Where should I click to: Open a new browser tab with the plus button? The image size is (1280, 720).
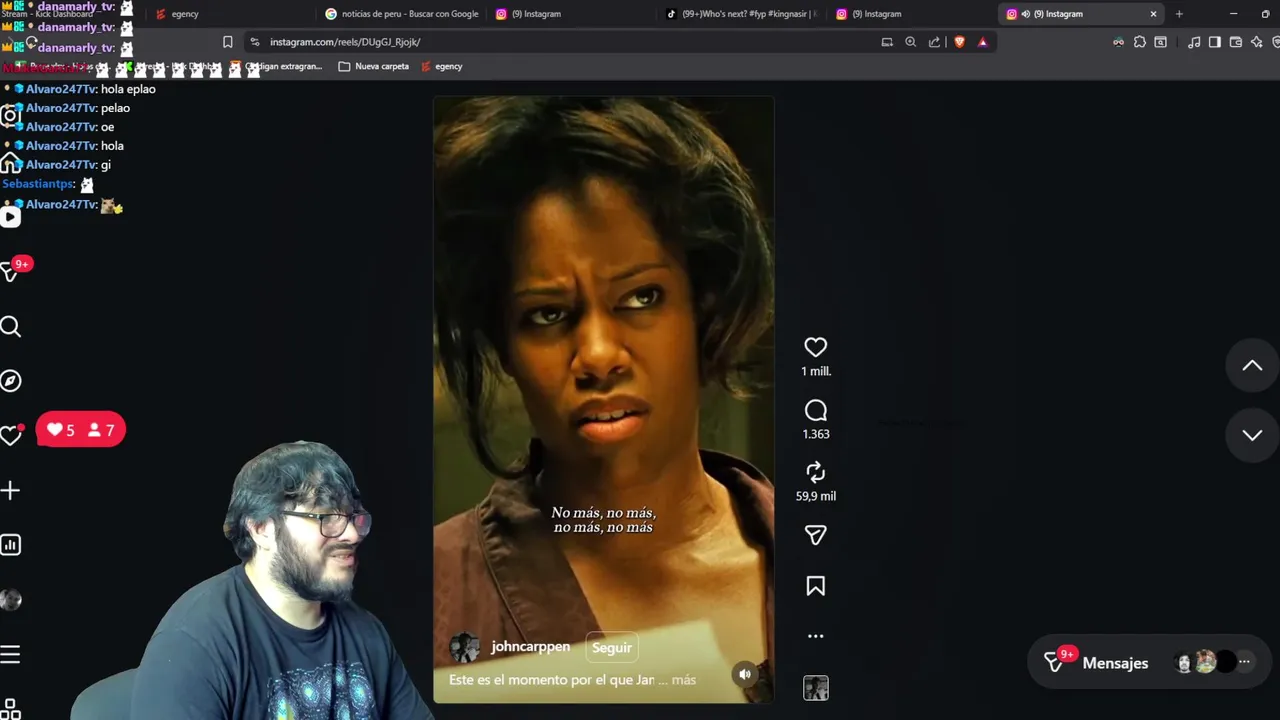(x=1179, y=14)
